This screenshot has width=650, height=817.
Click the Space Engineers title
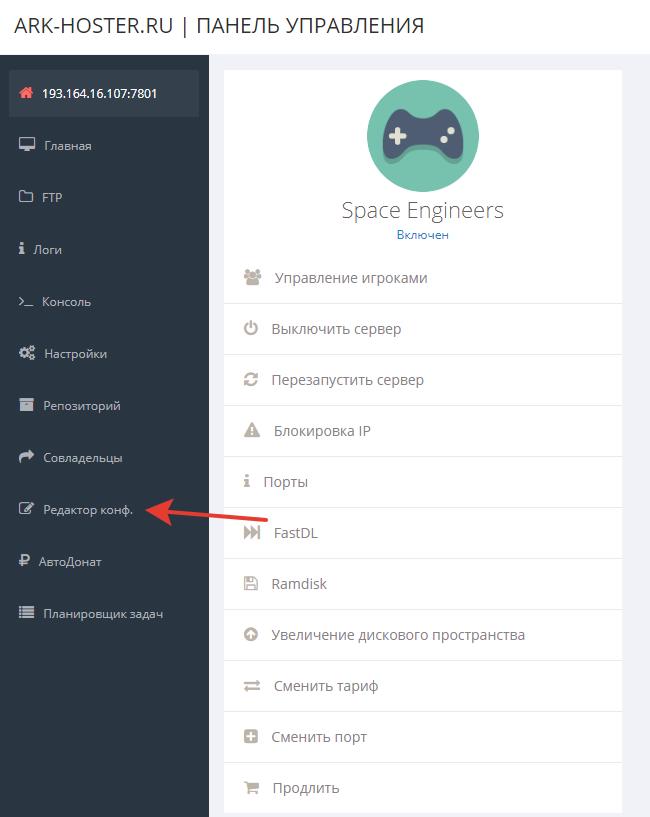coord(423,211)
